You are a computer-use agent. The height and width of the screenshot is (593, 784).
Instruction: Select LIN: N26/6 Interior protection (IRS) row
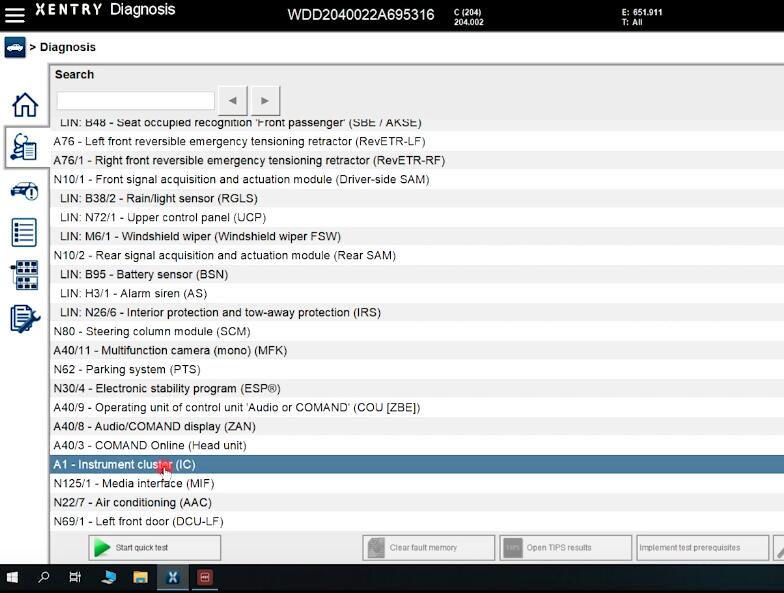[x=417, y=312]
